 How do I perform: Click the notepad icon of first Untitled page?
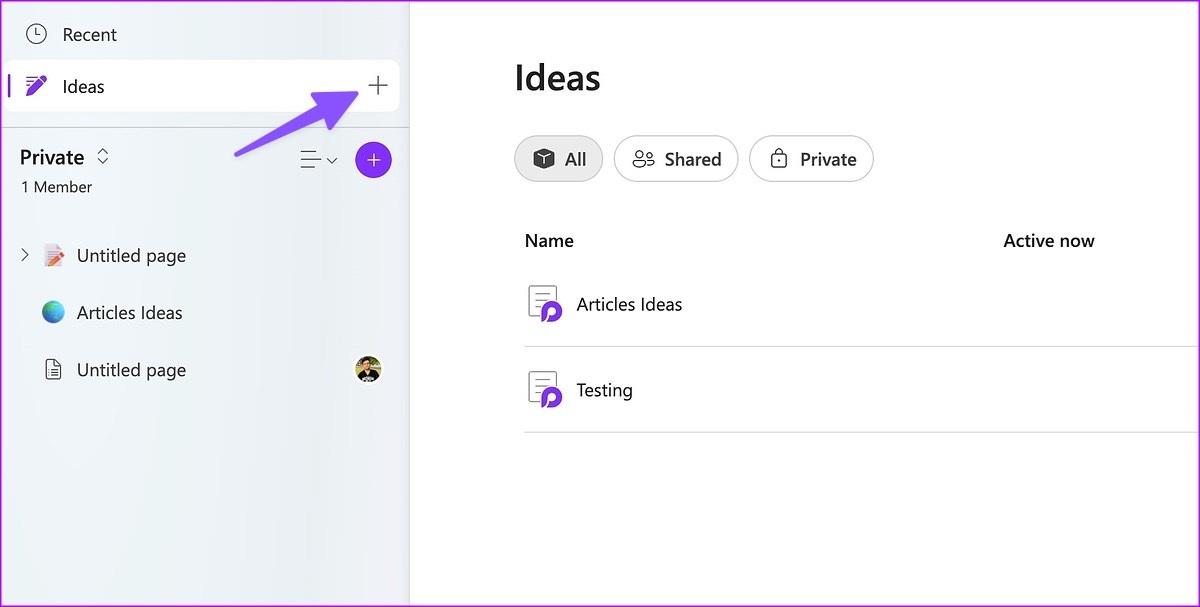(x=54, y=256)
